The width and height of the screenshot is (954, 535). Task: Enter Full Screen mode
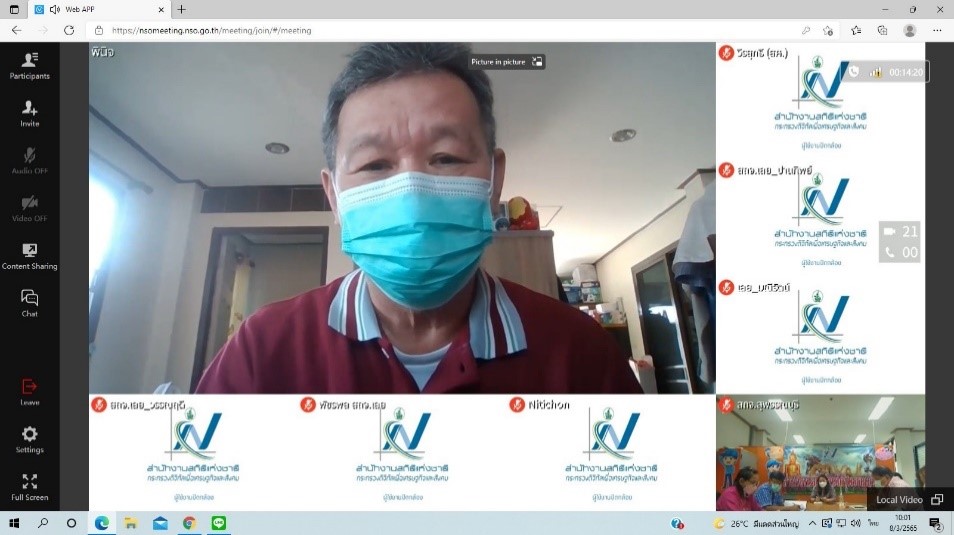point(29,487)
